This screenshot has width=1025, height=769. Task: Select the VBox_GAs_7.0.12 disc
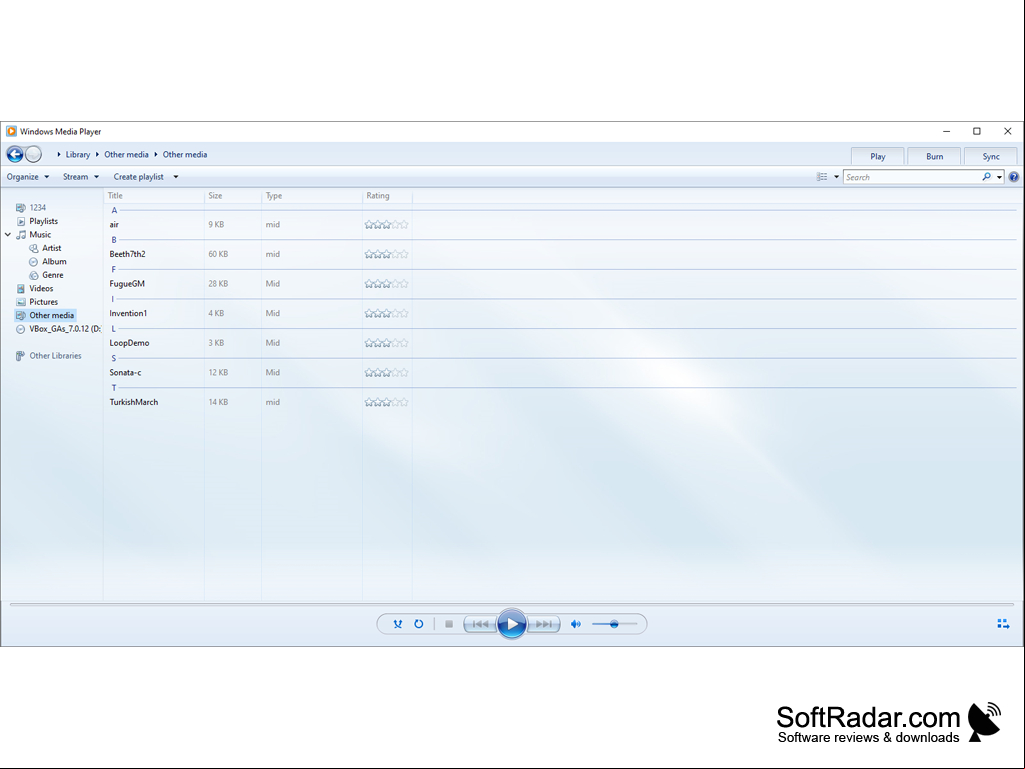(x=58, y=329)
